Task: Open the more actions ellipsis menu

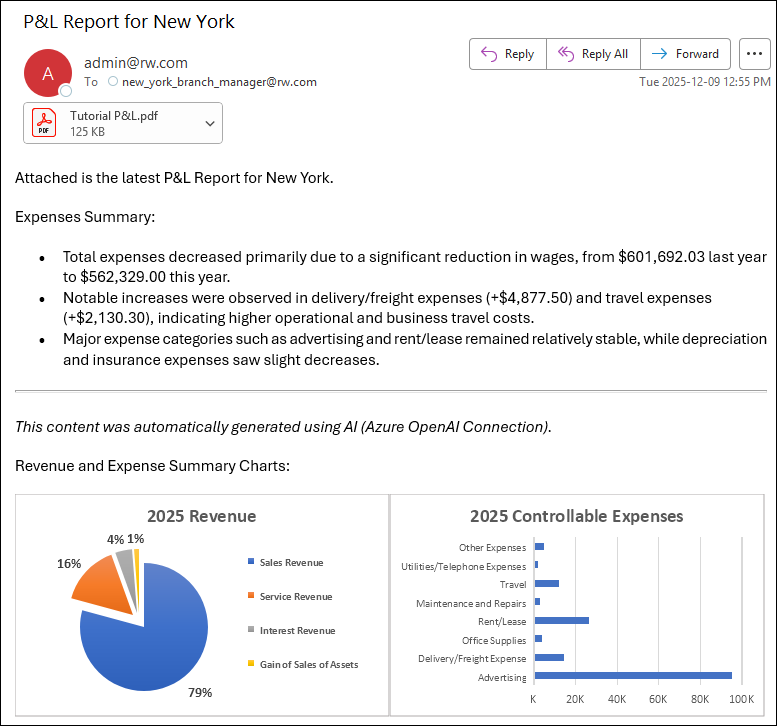Action: tap(753, 54)
